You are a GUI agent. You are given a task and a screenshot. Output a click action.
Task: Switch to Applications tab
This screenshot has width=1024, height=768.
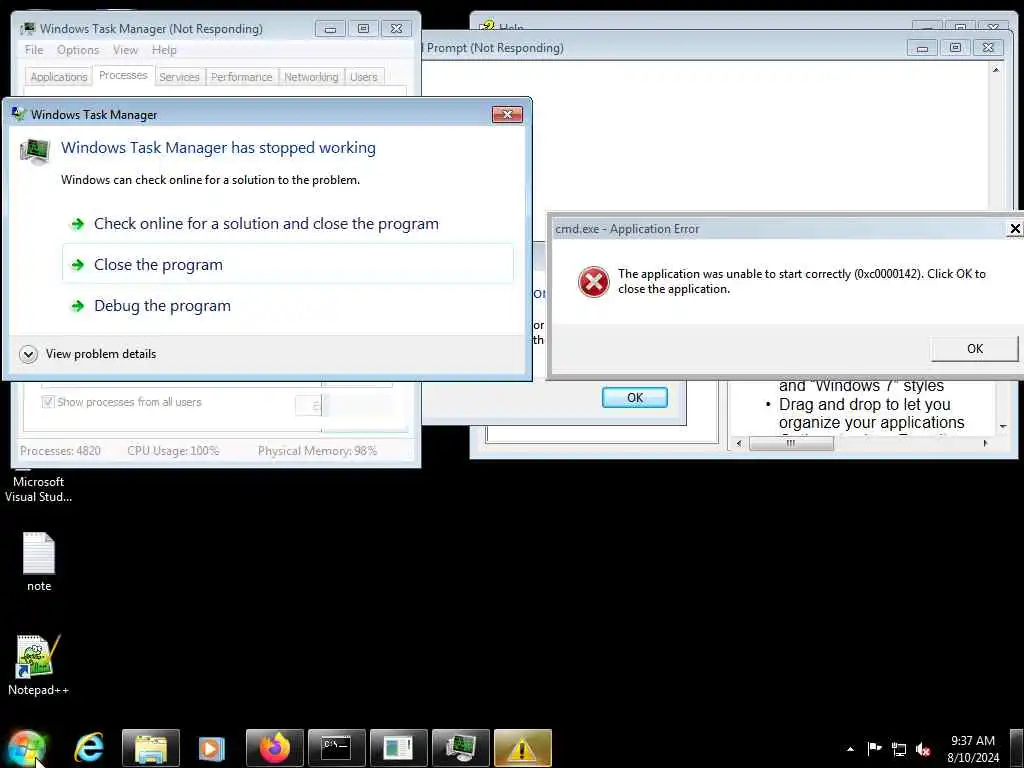[59, 76]
